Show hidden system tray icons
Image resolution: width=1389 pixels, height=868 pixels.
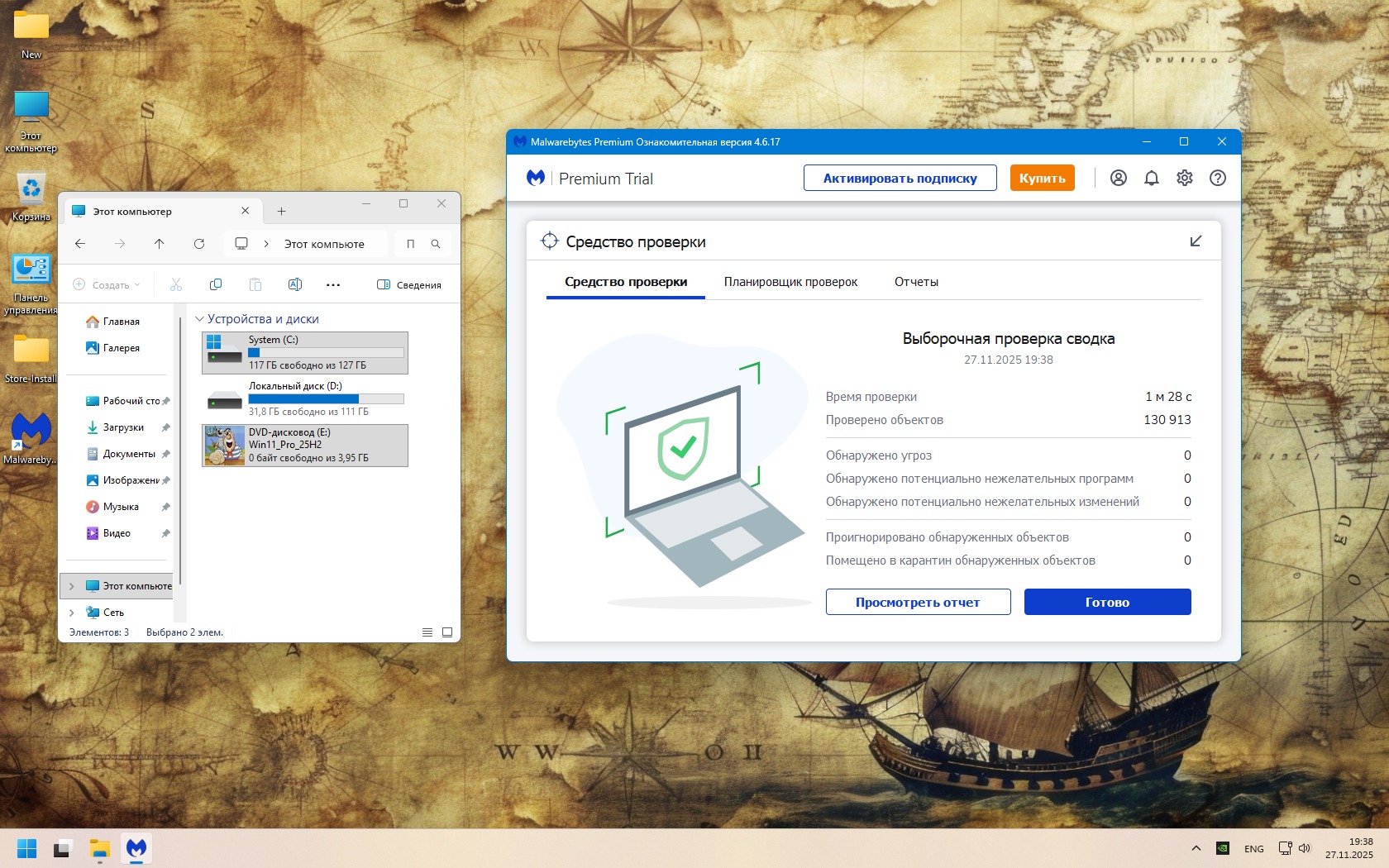[x=1196, y=848]
